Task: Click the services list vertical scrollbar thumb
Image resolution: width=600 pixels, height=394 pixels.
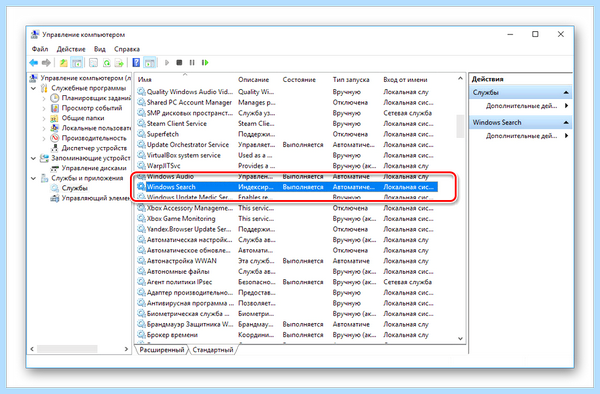Action: coord(460,126)
